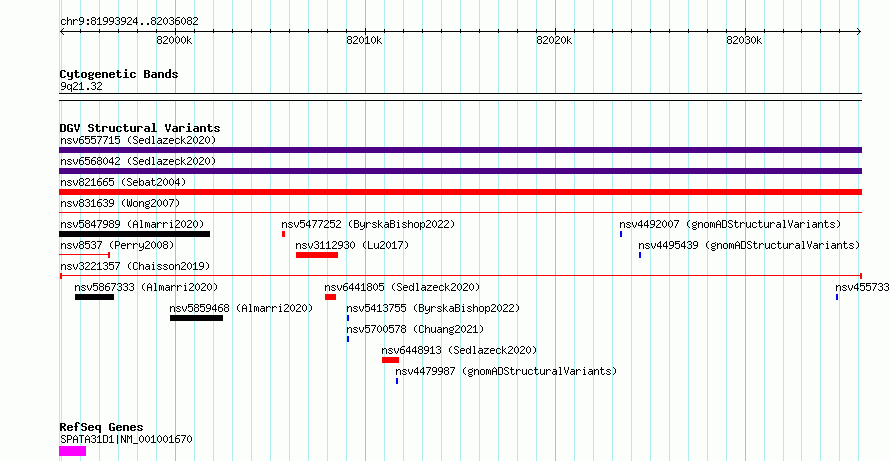The height and width of the screenshot is (461, 890).
Task: Click the nsv5859468 black variant bar
Action: point(196,318)
